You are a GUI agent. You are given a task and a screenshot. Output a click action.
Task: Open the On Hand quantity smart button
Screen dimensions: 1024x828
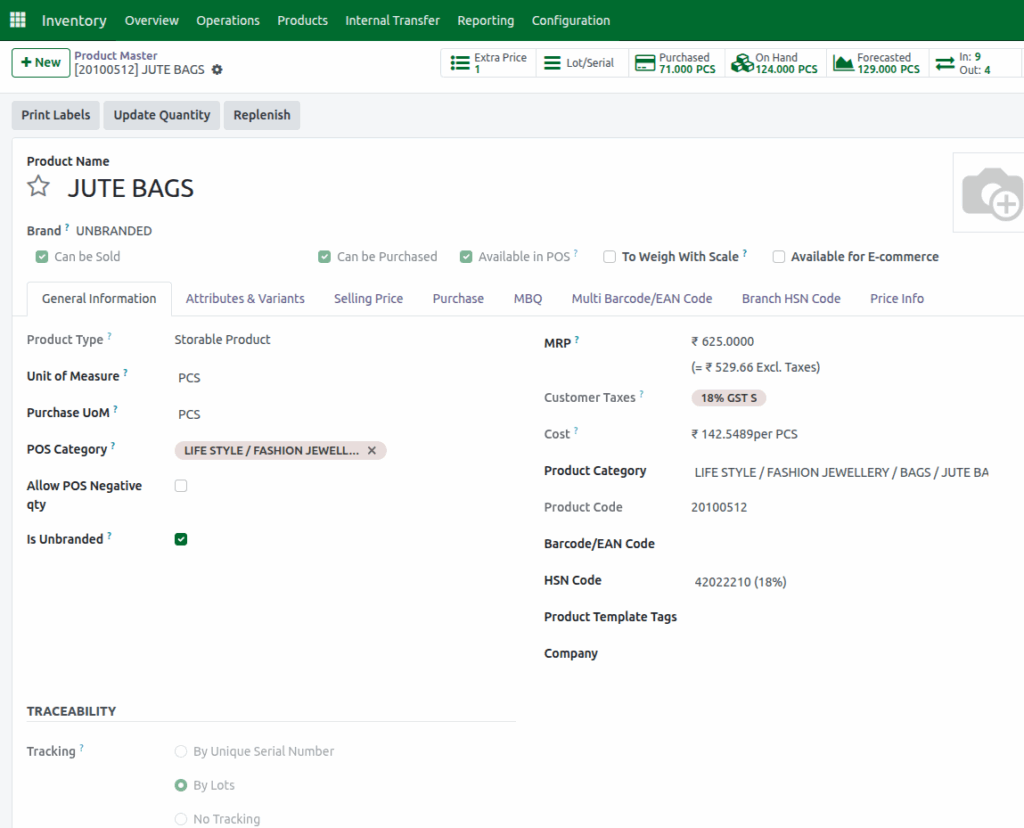tap(775, 62)
